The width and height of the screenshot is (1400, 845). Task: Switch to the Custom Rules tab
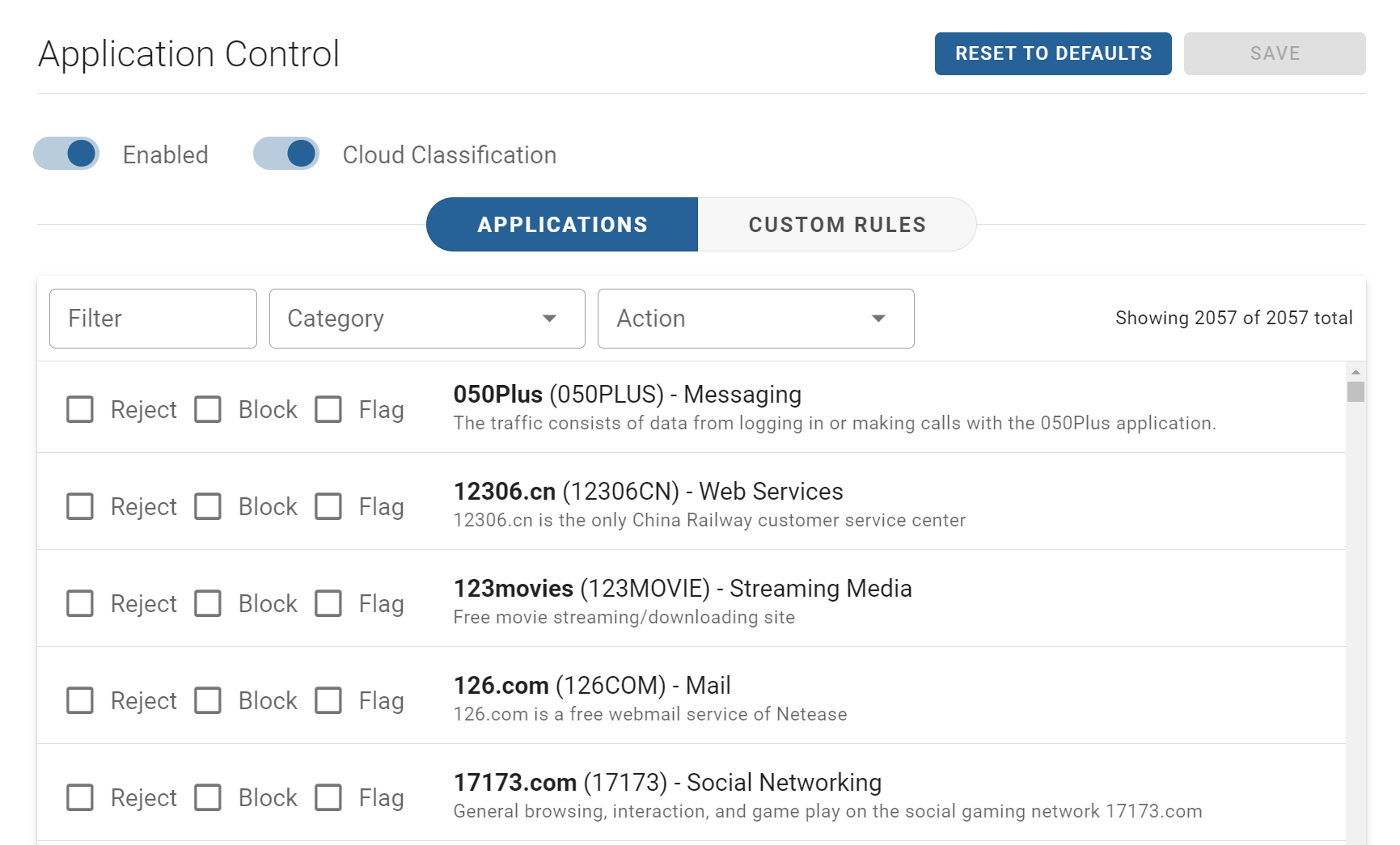[837, 224]
